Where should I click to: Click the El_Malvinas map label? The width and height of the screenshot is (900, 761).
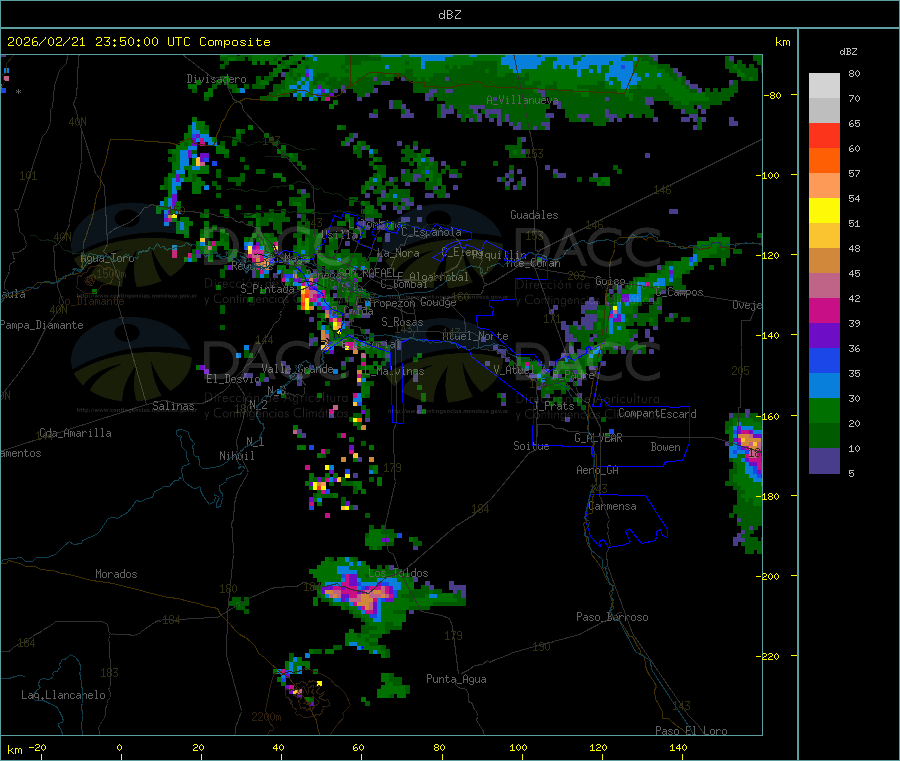(x=394, y=371)
